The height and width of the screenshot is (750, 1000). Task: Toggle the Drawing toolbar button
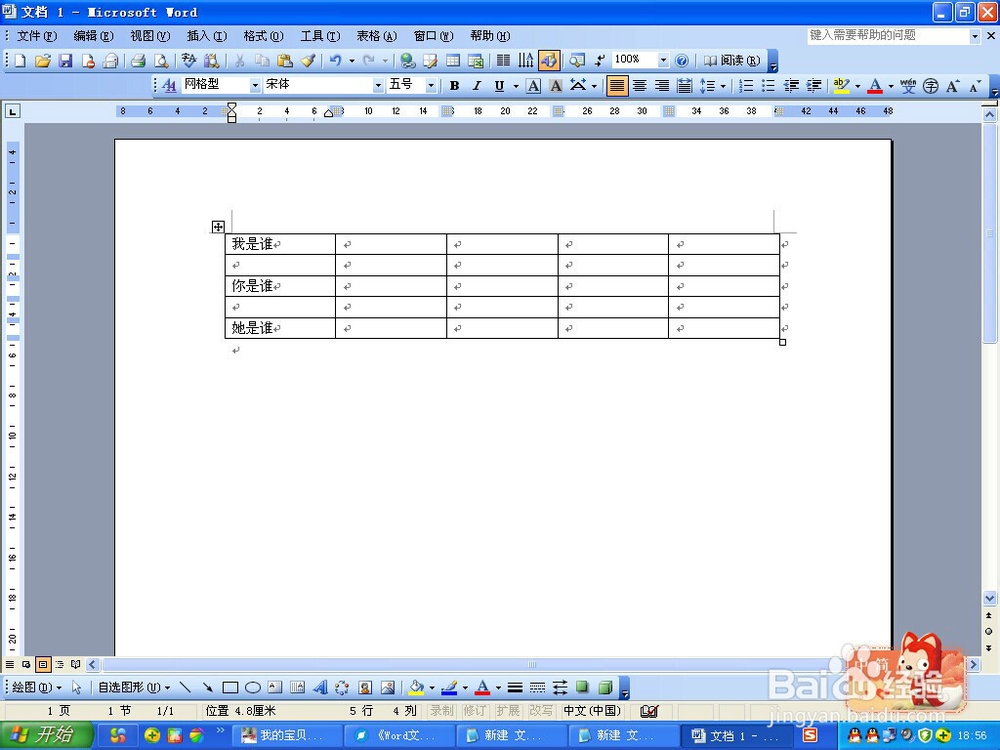pos(548,61)
